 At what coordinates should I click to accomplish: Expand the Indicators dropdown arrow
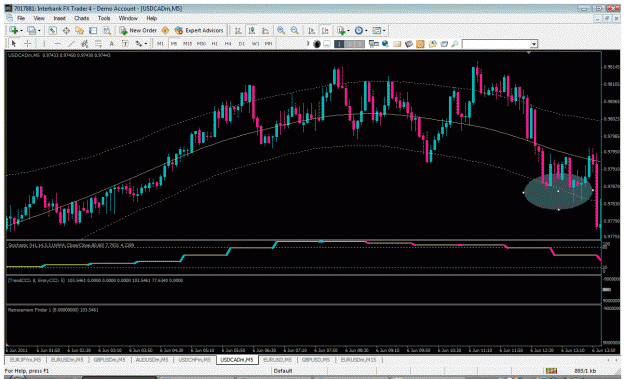click(x=348, y=31)
